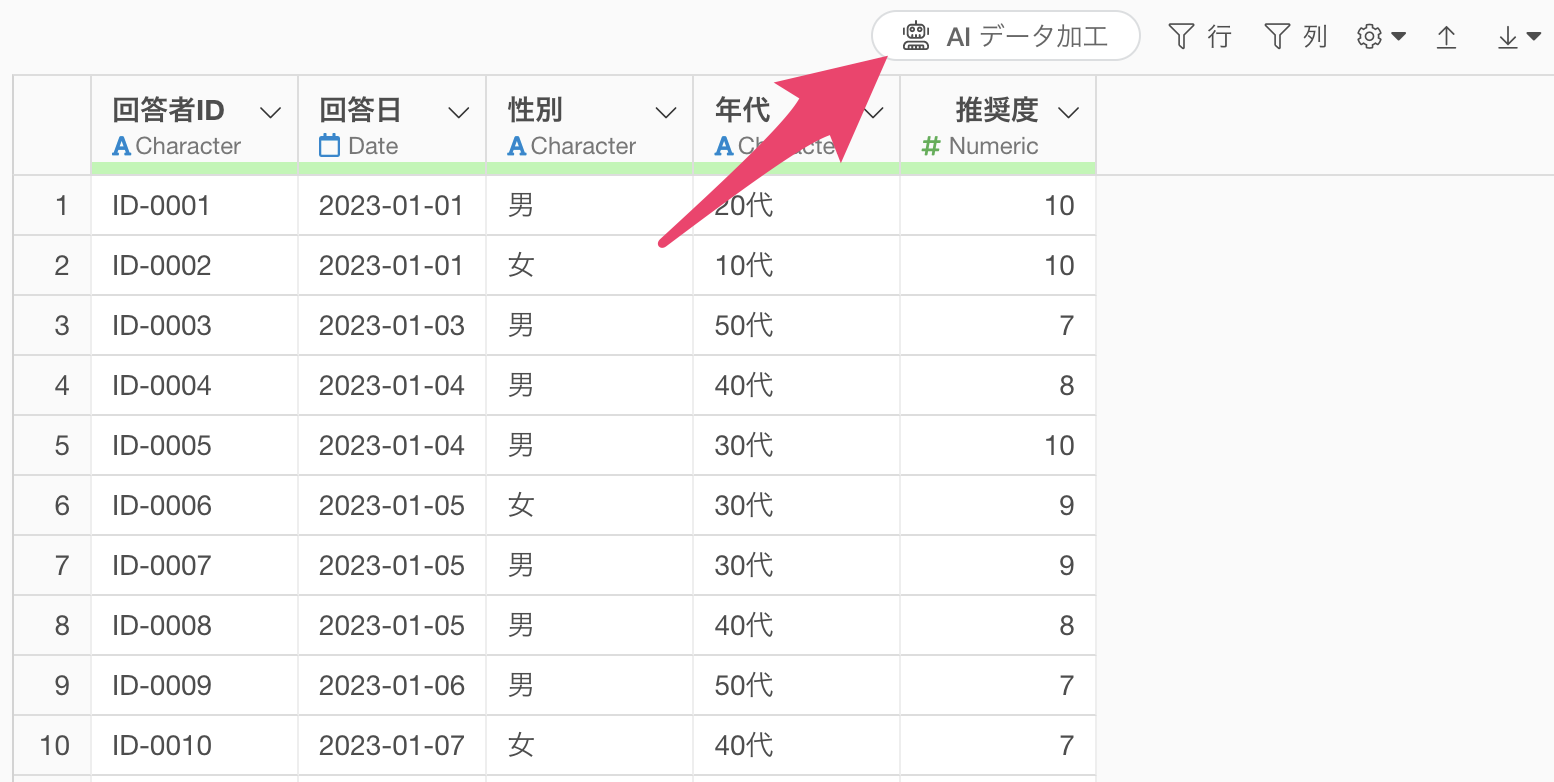Open the gear settings menu

click(1380, 37)
